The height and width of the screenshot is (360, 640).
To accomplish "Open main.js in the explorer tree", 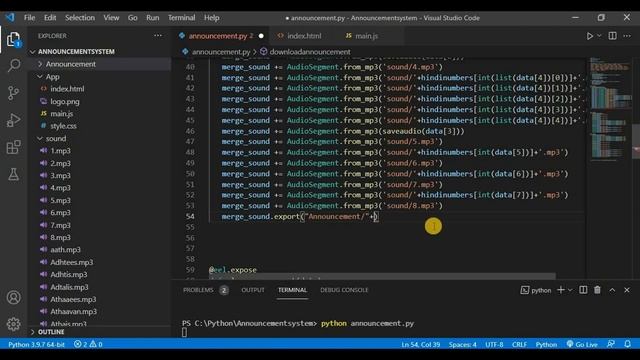I will (x=61, y=113).
